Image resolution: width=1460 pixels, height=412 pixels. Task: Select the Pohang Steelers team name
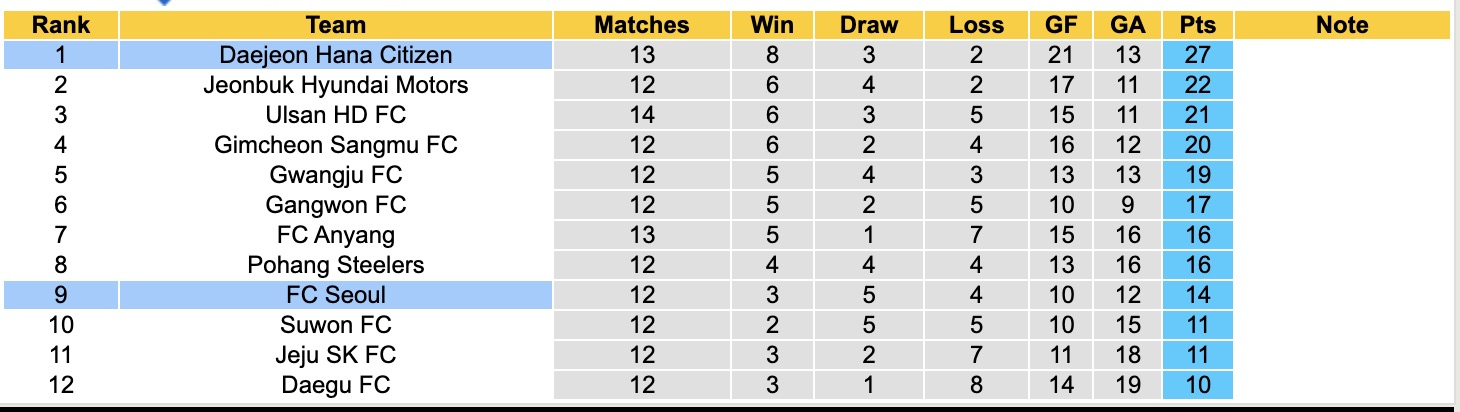(x=336, y=265)
